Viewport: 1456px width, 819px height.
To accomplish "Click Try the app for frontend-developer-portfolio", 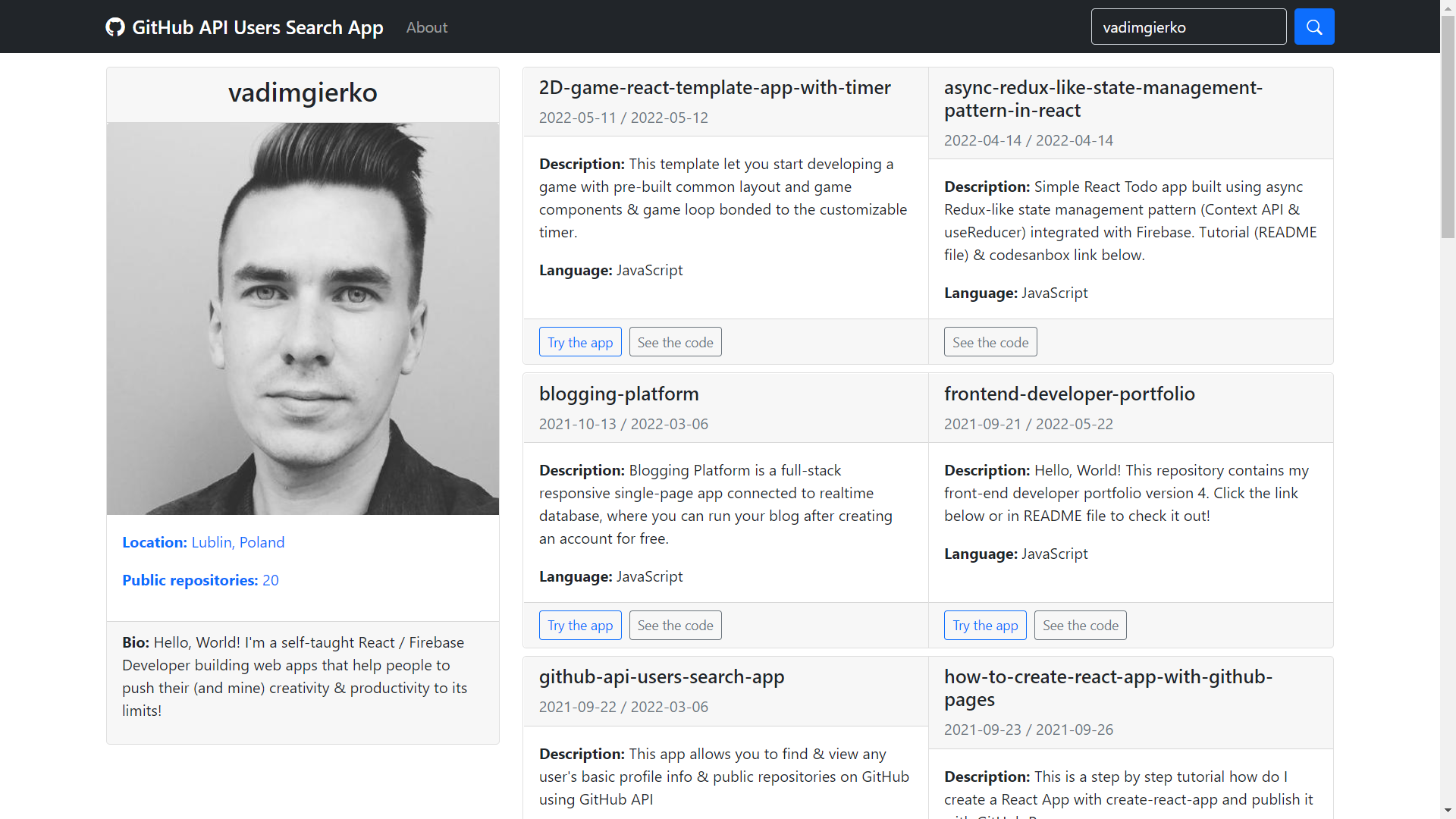I will click(984, 625).
